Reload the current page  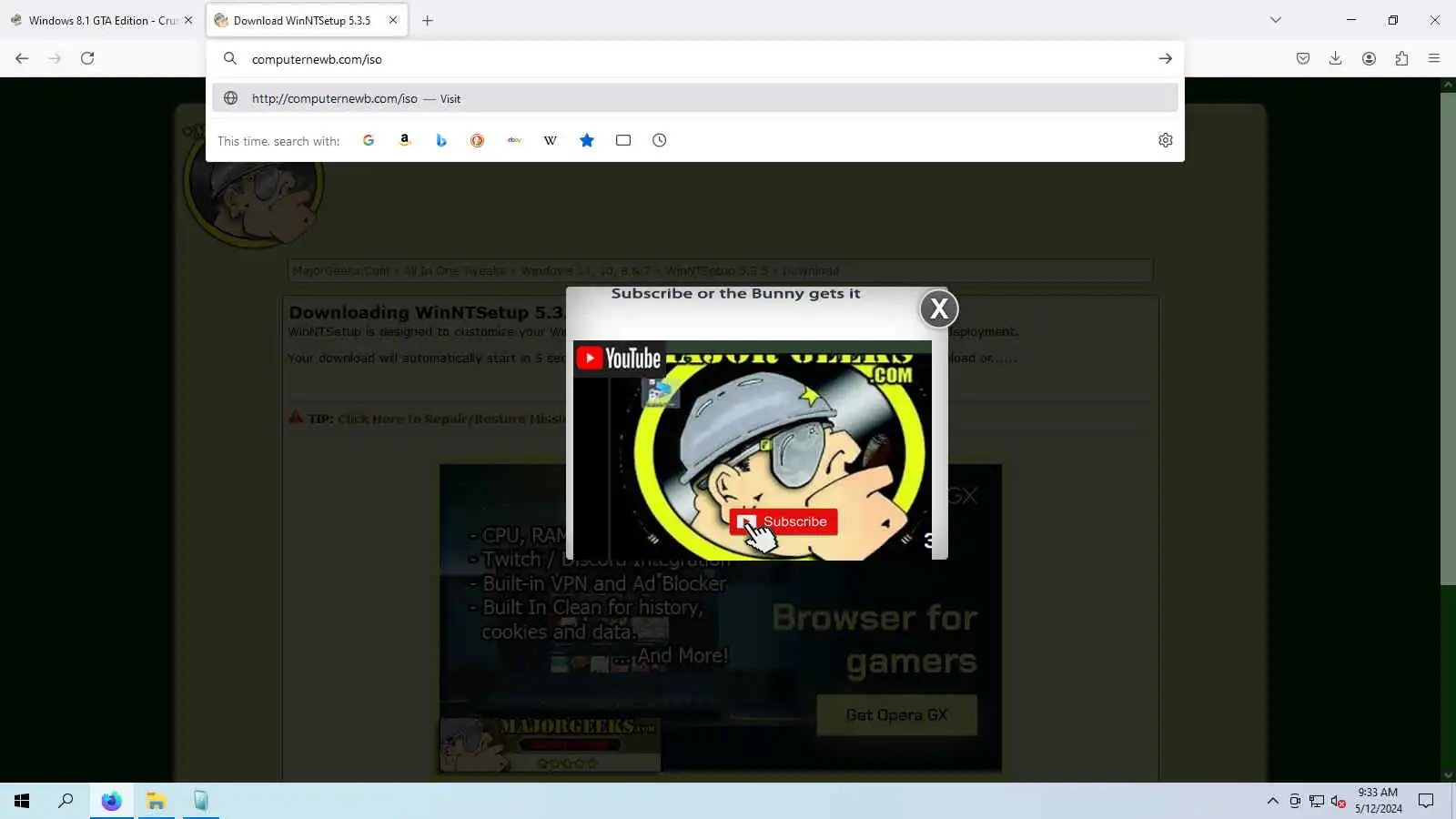(x=87, y=58)
